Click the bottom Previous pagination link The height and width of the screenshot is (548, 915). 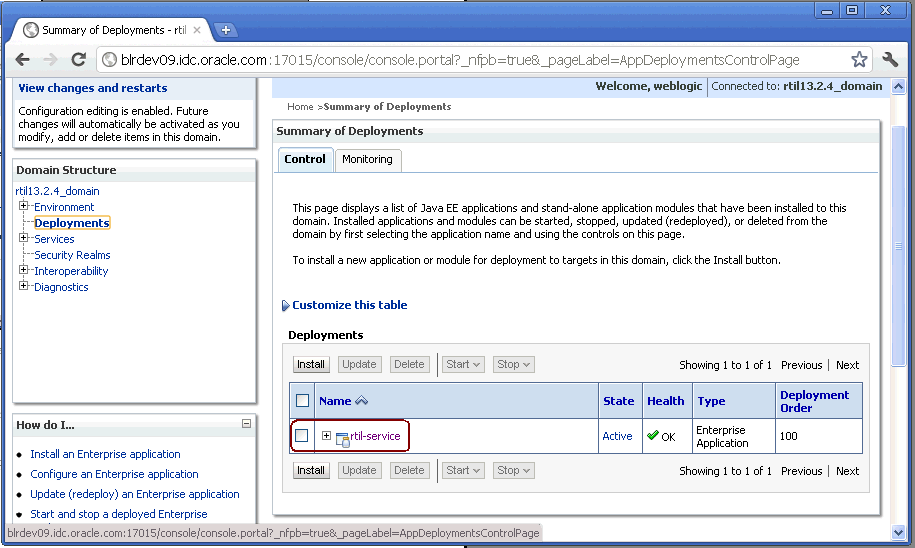(x=801, y=471)
